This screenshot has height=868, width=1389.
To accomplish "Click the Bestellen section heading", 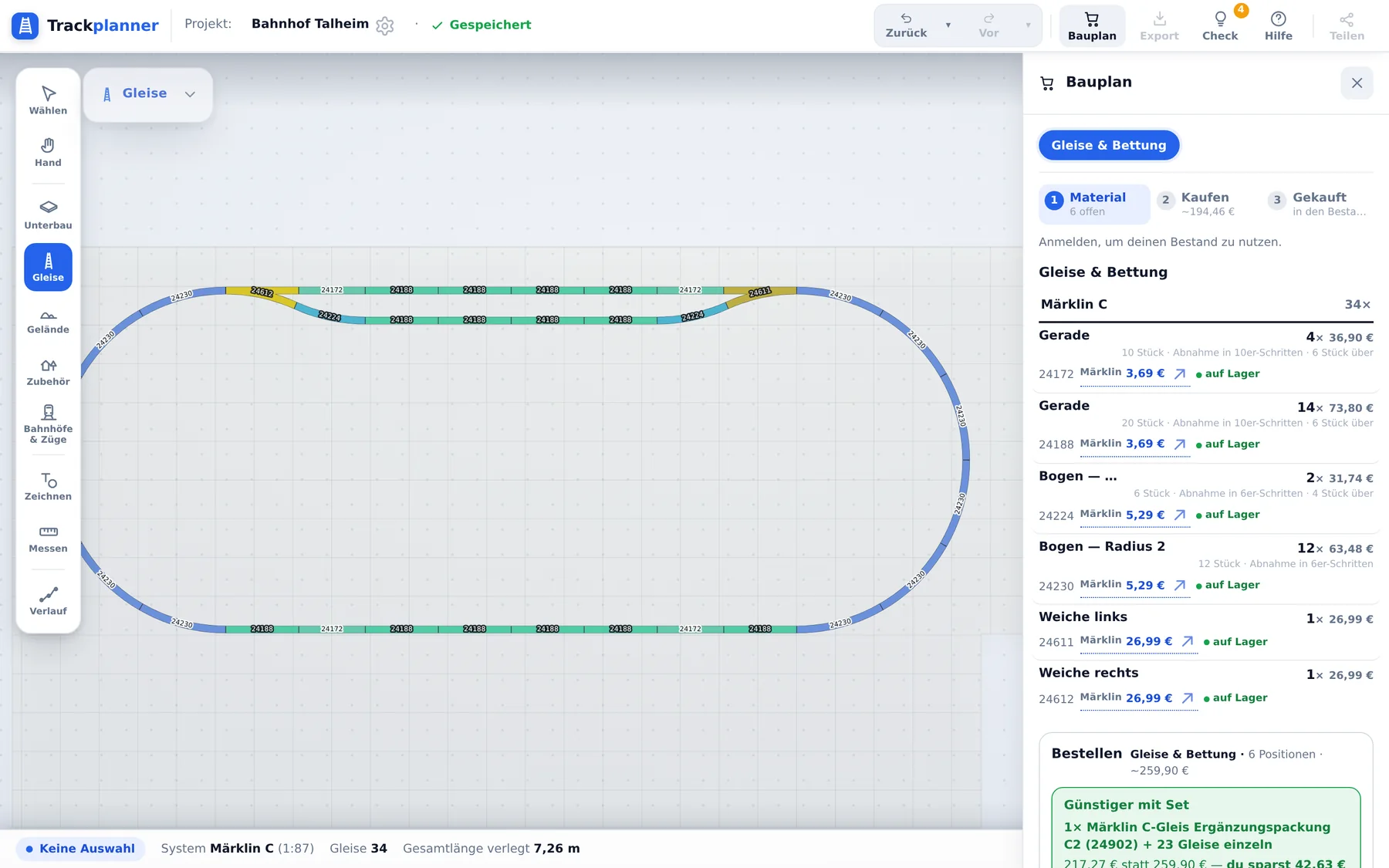I will click(x=1087, y=754).
